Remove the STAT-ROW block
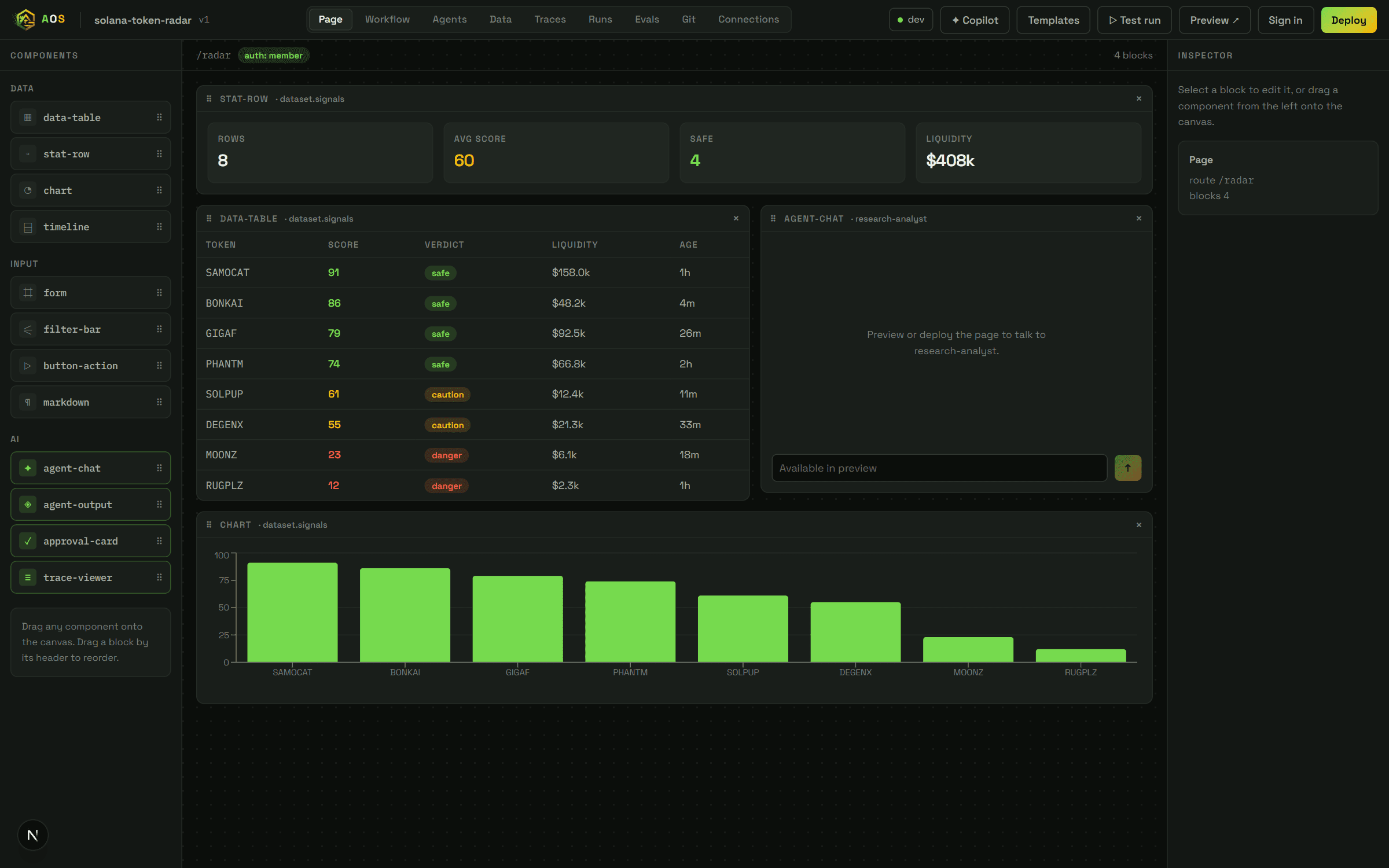1389x868 pixels. [1139, 99]
